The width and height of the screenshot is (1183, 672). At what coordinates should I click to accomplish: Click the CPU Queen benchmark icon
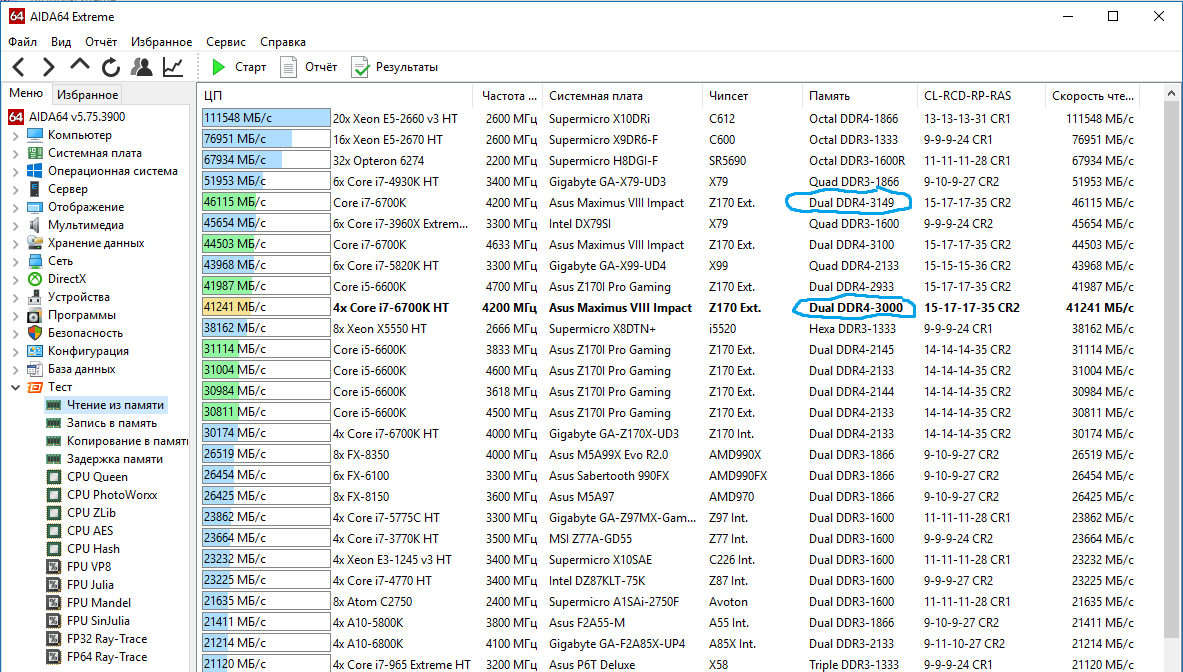[x=54, y=477]
